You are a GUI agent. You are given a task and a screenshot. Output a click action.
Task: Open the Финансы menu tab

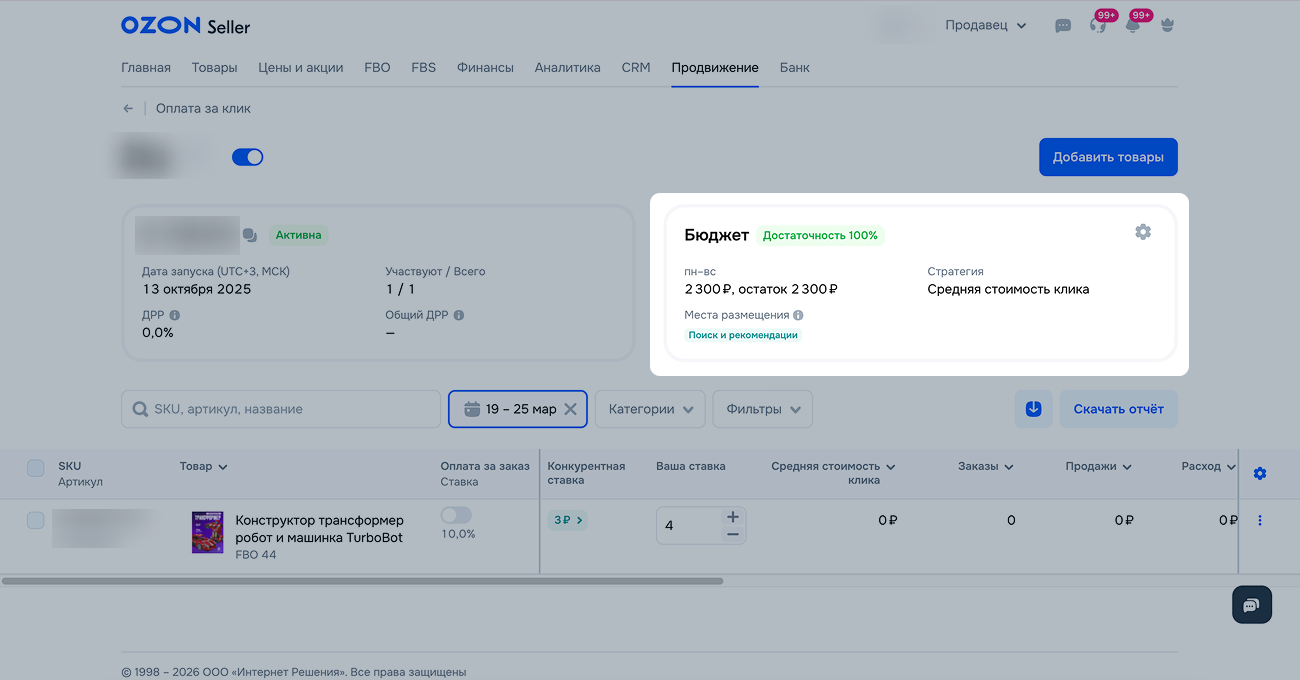pyautogui.click(x=485, y=68)
